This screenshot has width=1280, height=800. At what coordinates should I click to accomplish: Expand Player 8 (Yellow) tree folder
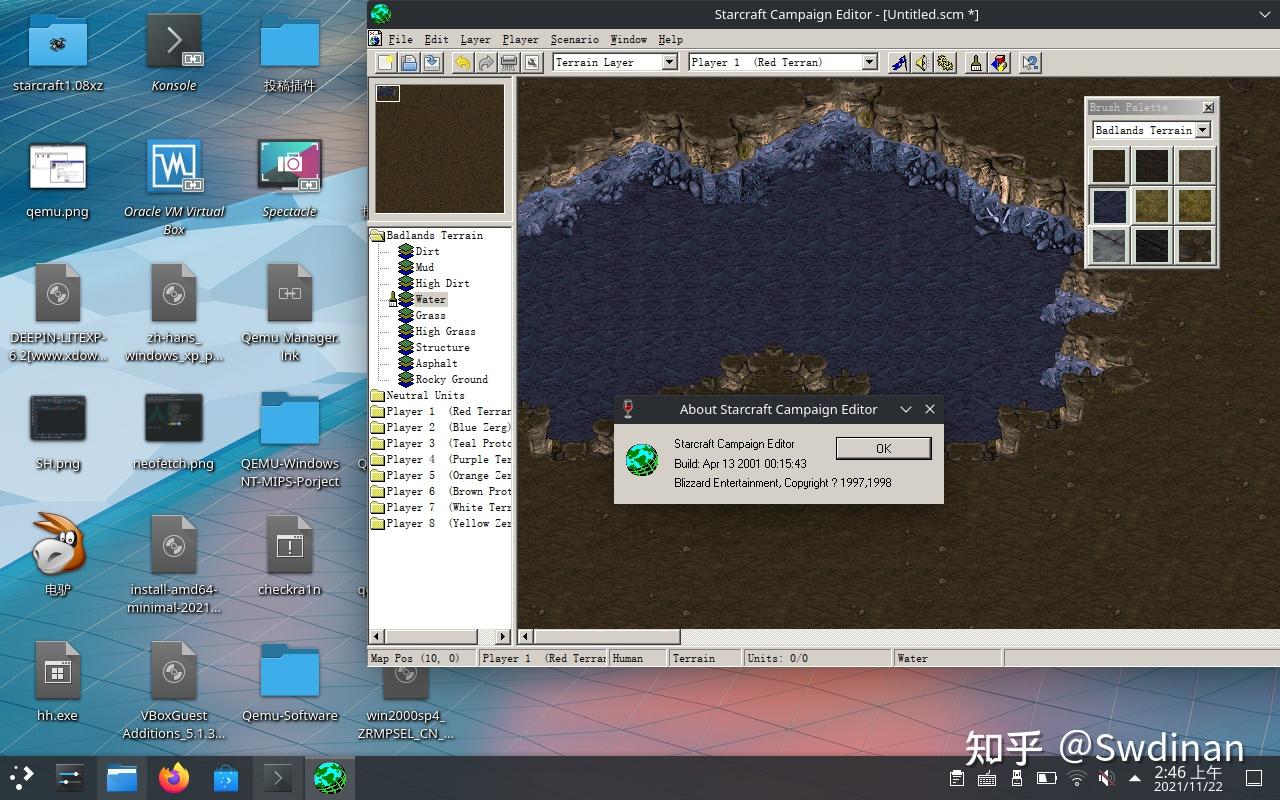(x=377, y=524)
